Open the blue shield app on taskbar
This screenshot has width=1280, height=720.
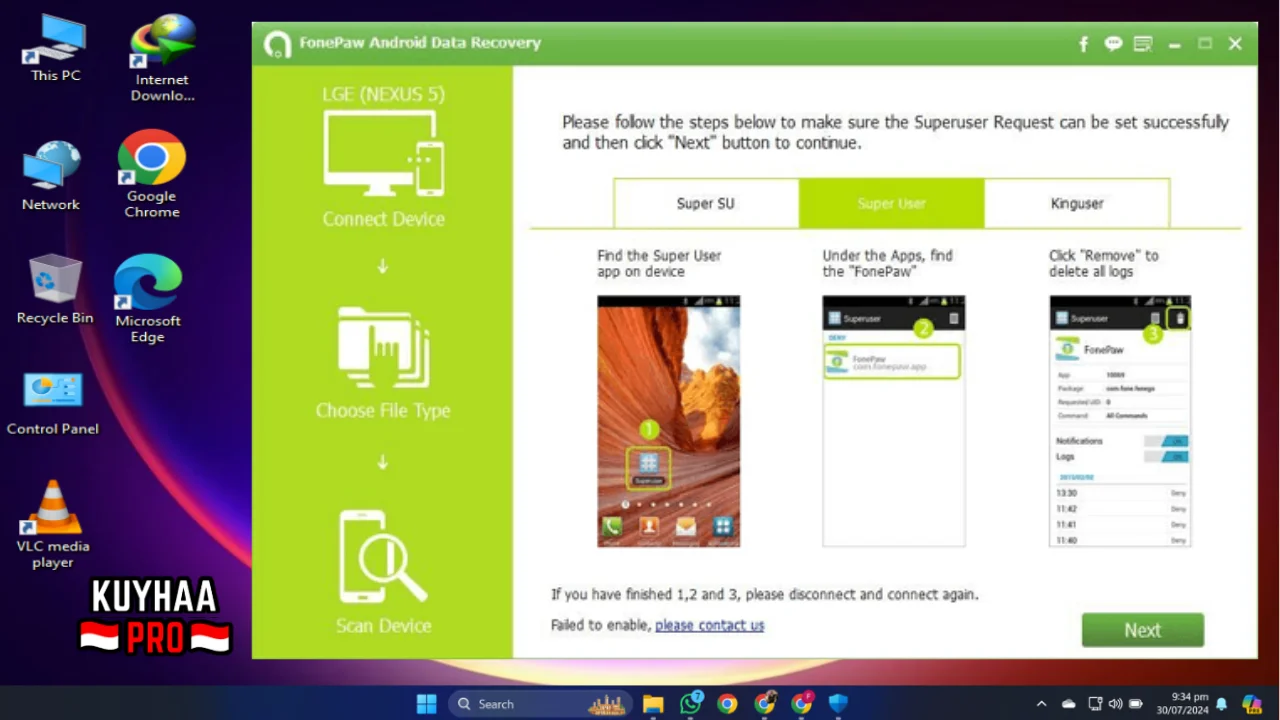pos(838,704)
